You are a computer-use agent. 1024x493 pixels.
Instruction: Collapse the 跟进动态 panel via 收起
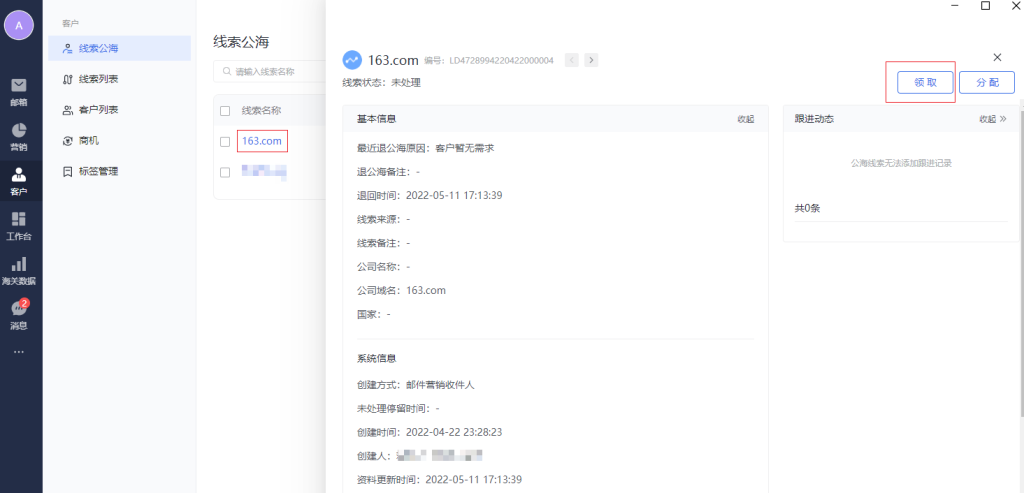(992, 119)
